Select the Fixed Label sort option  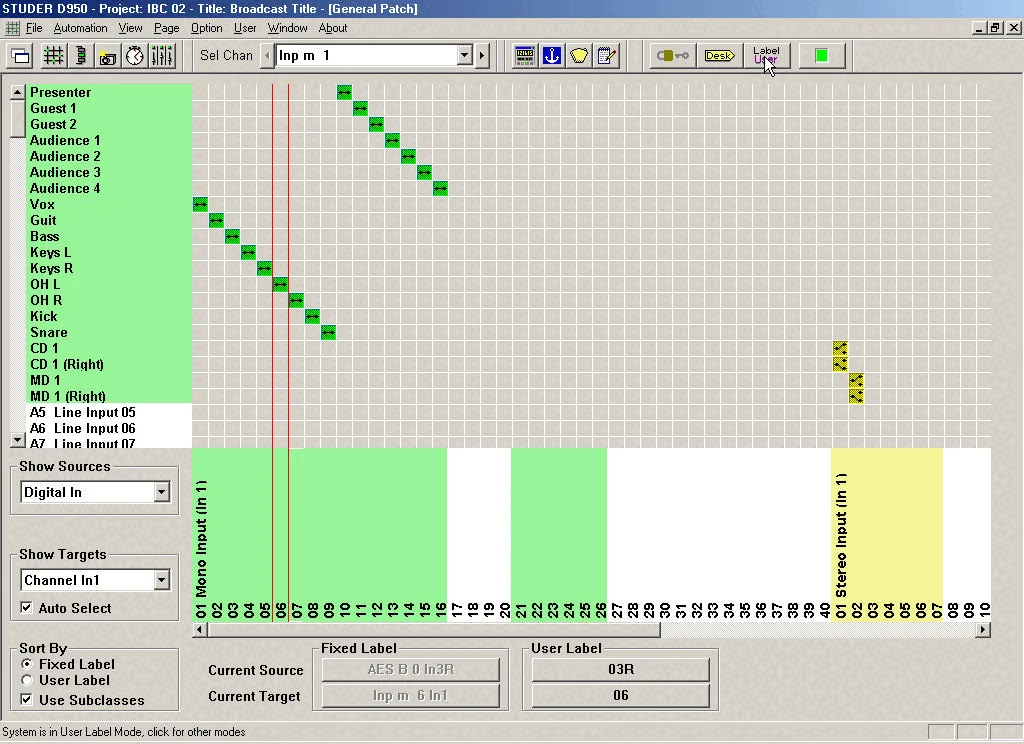[26, 664]
